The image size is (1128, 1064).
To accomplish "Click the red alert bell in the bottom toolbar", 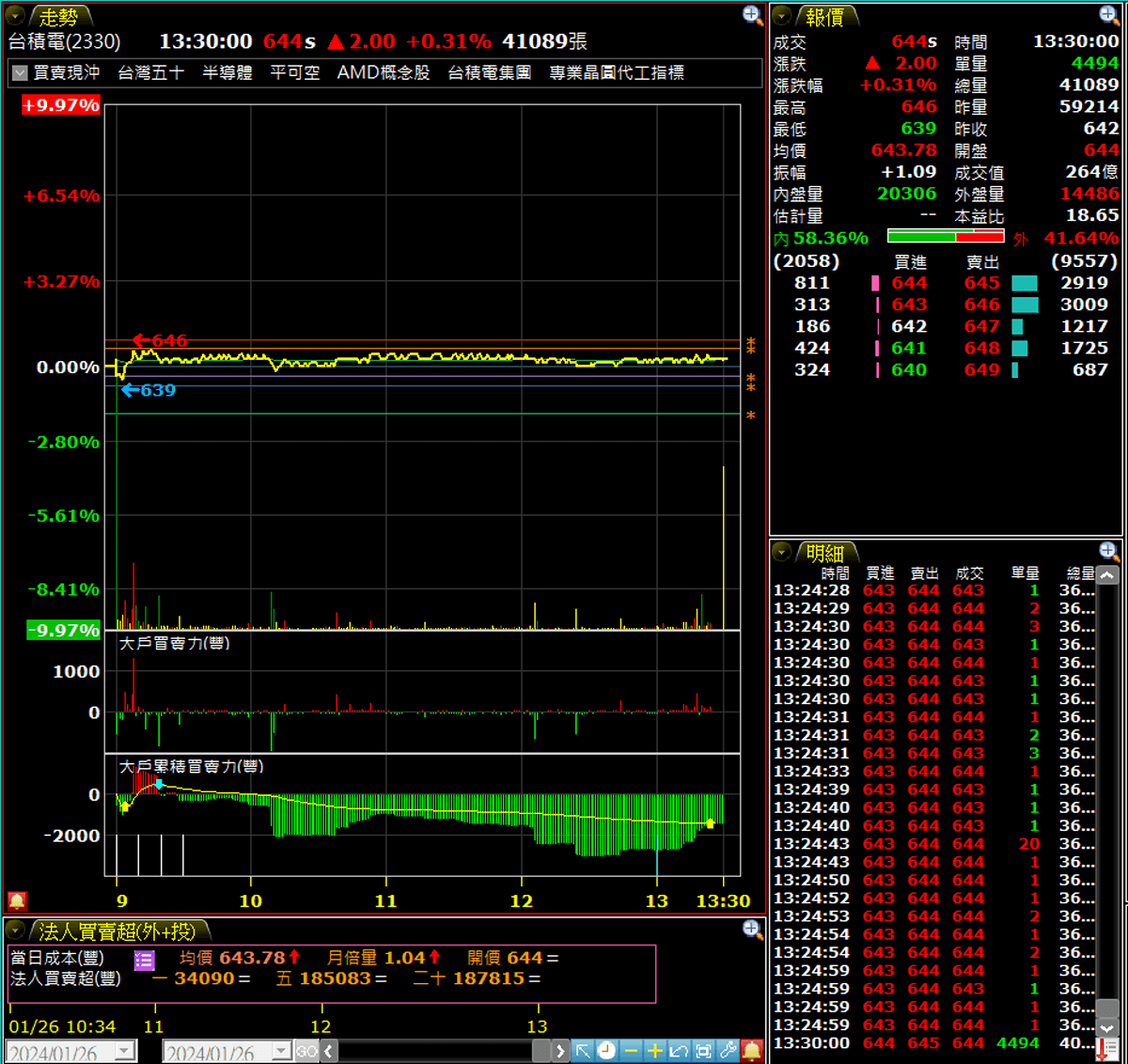I will click(752, 1051).
